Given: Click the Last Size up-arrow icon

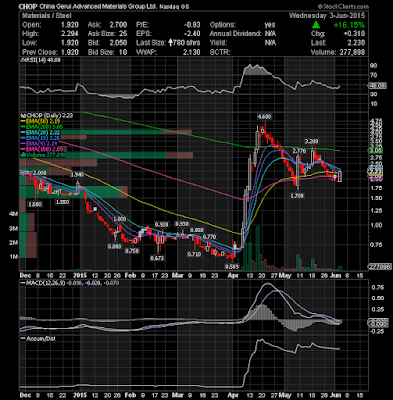Looking at the screenshot, I should pos(171,43).
